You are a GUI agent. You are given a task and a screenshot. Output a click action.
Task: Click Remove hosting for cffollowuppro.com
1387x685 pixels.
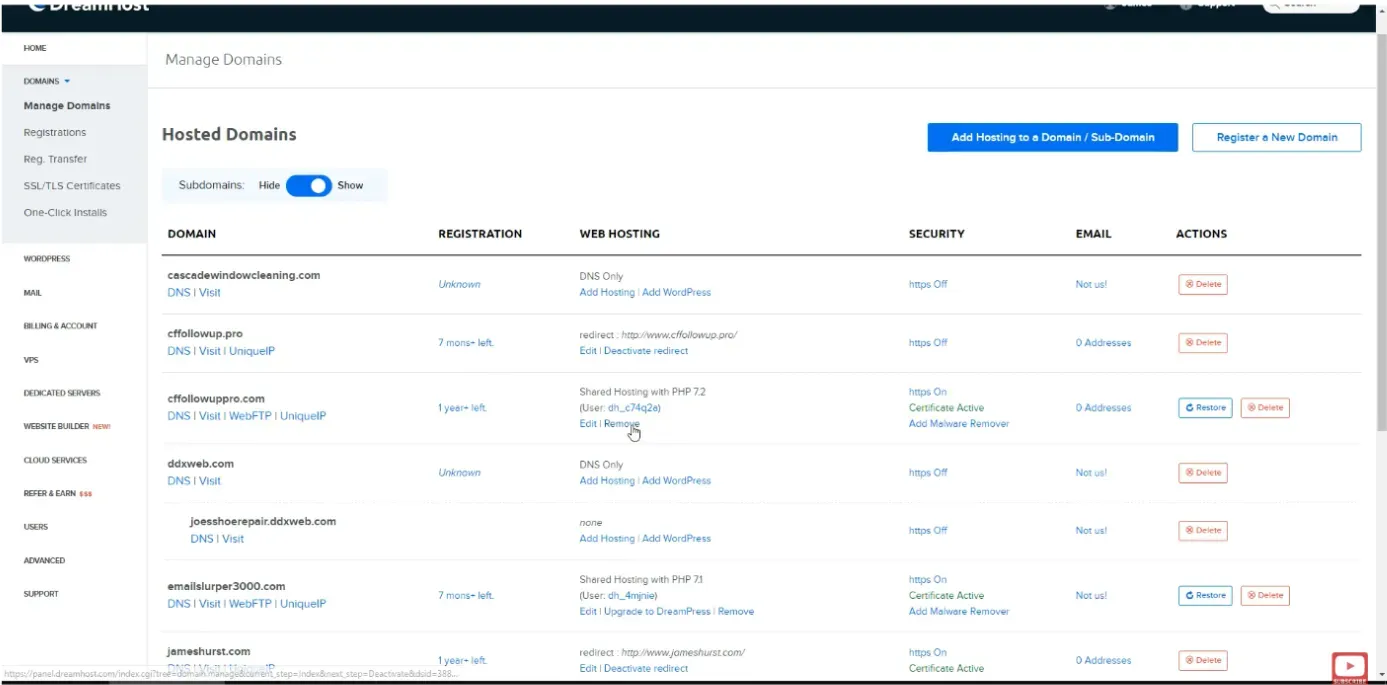pyautogui.click(x=622, y=424)
